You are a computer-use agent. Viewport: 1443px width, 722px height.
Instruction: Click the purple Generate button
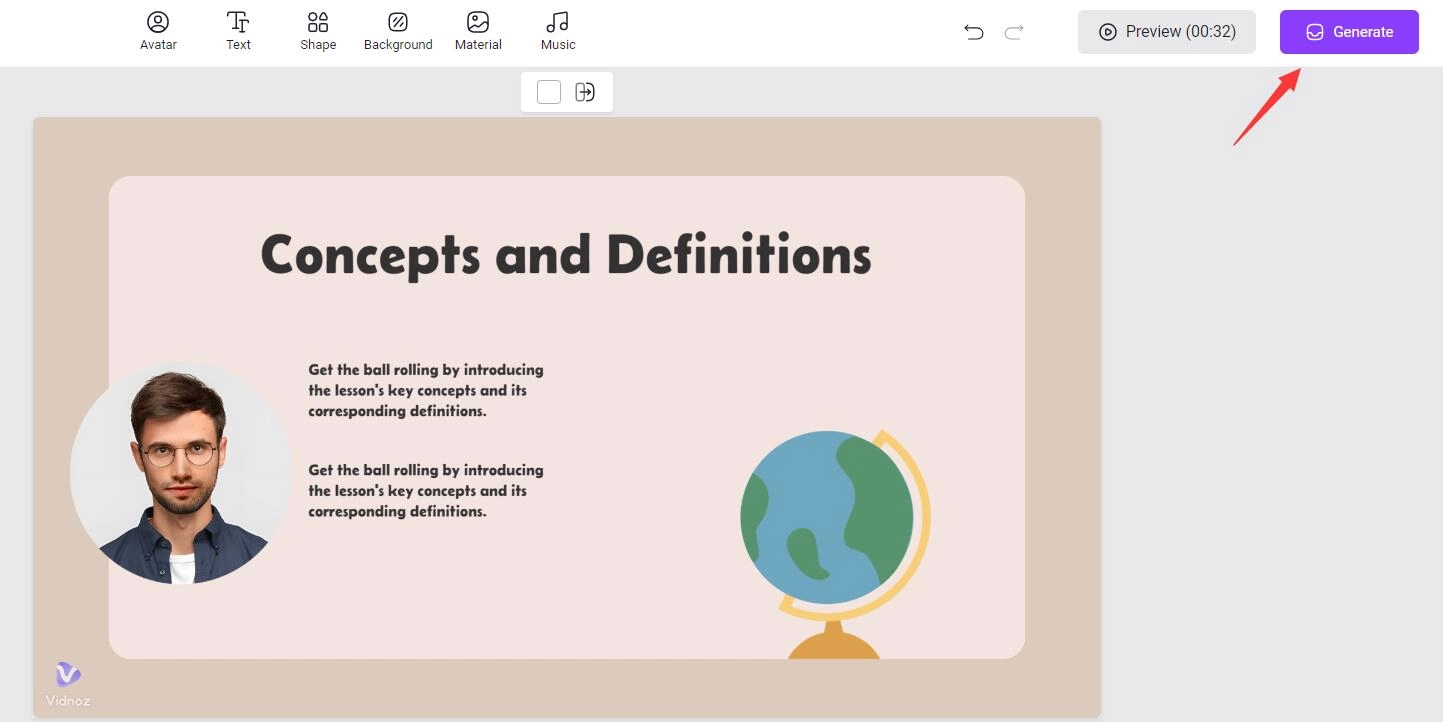pyautogui.click(x=1349, y=32)
